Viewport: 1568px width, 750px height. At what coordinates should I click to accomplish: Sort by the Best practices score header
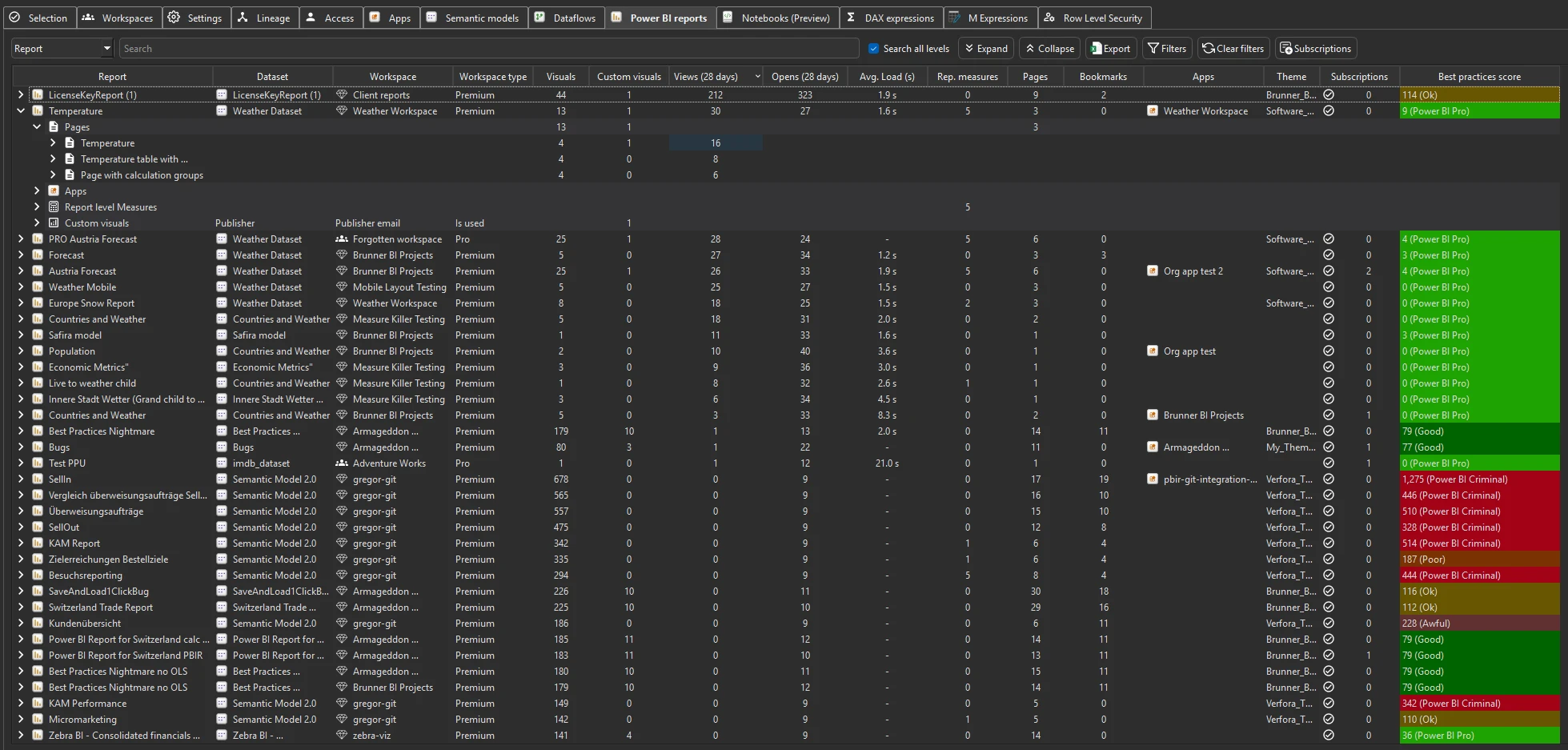1478,77
